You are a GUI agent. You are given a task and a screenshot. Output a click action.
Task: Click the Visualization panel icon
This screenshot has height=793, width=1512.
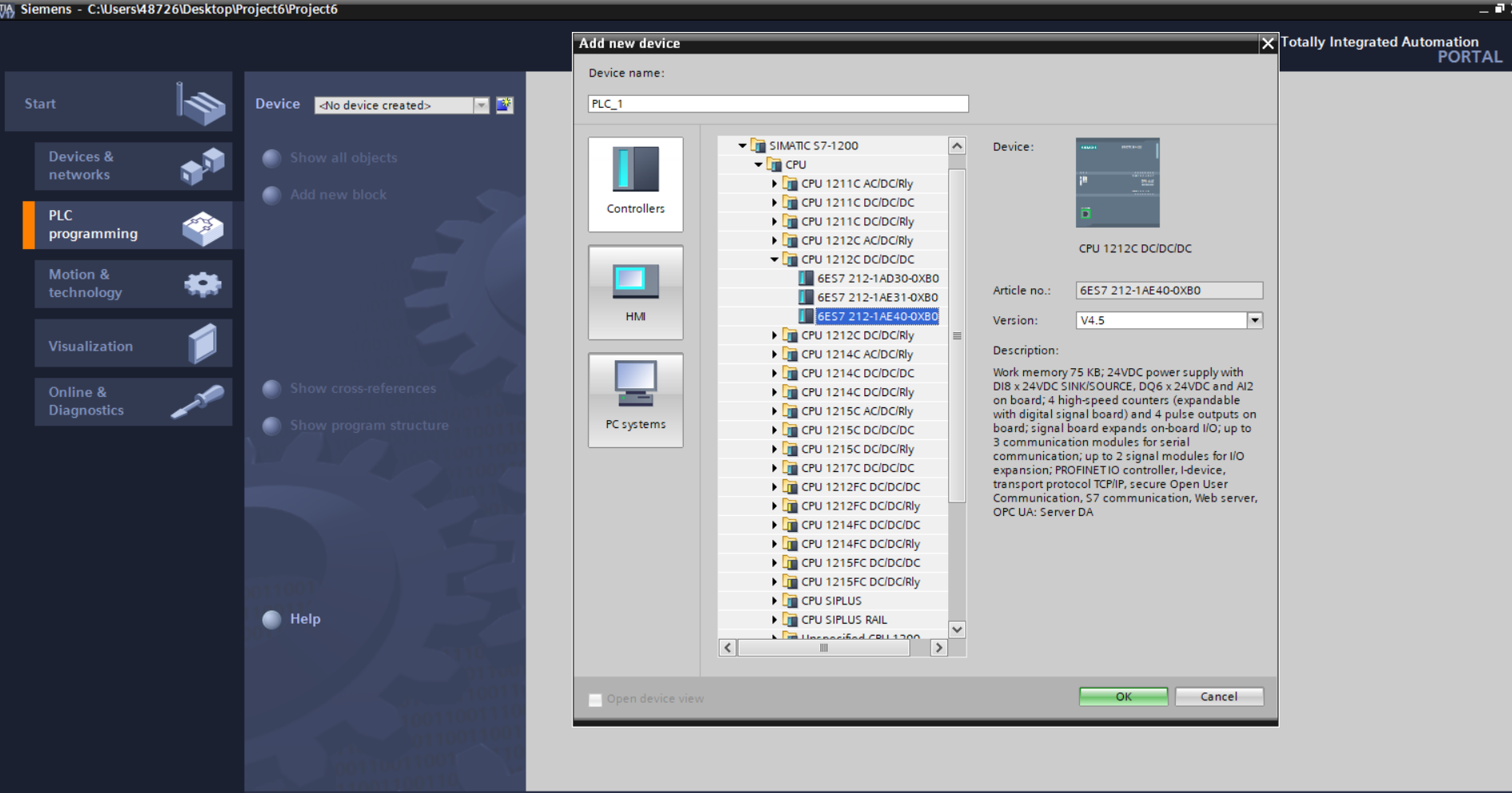[203, 343]
